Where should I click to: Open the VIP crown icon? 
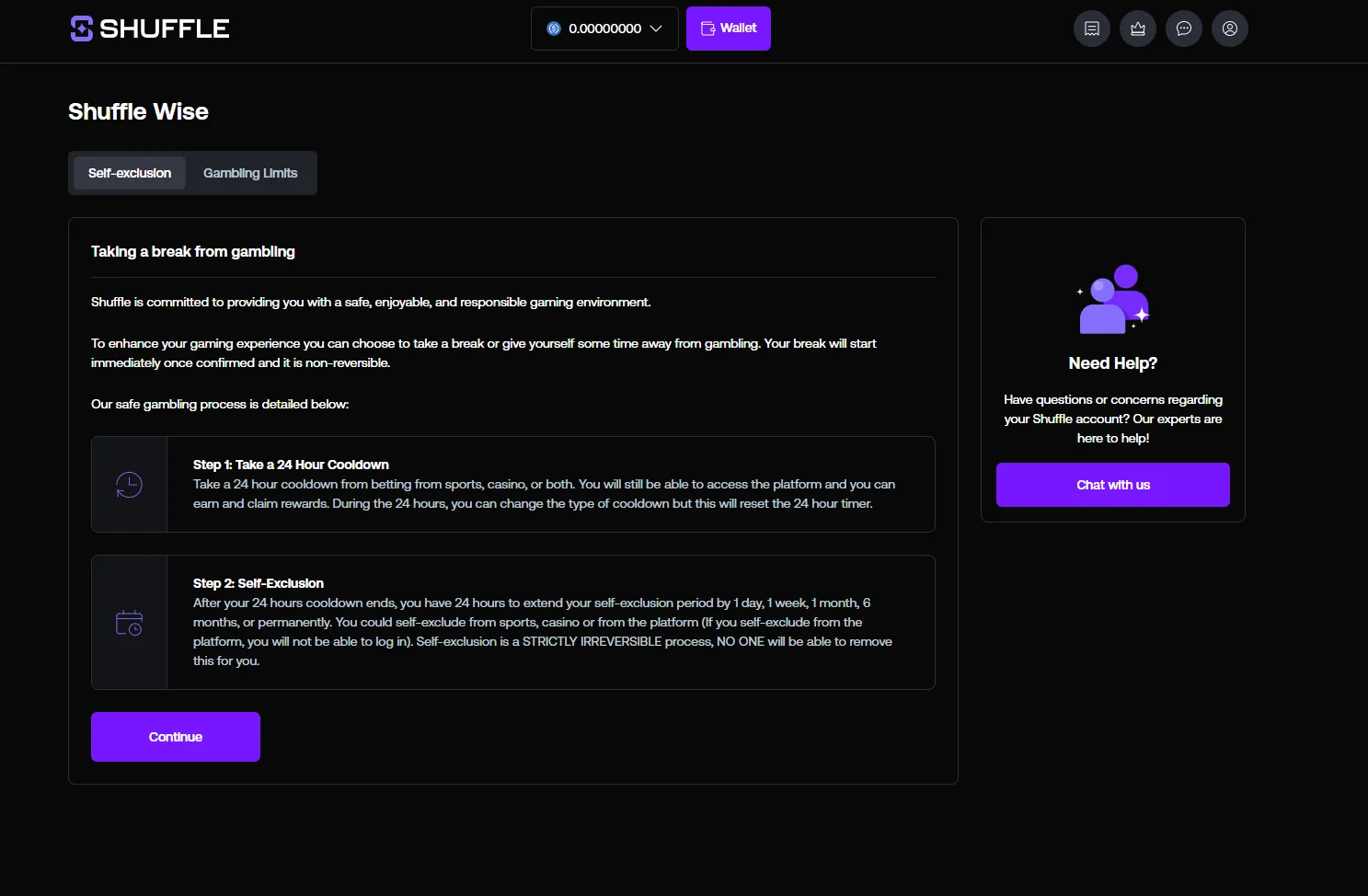(1138, 29)
